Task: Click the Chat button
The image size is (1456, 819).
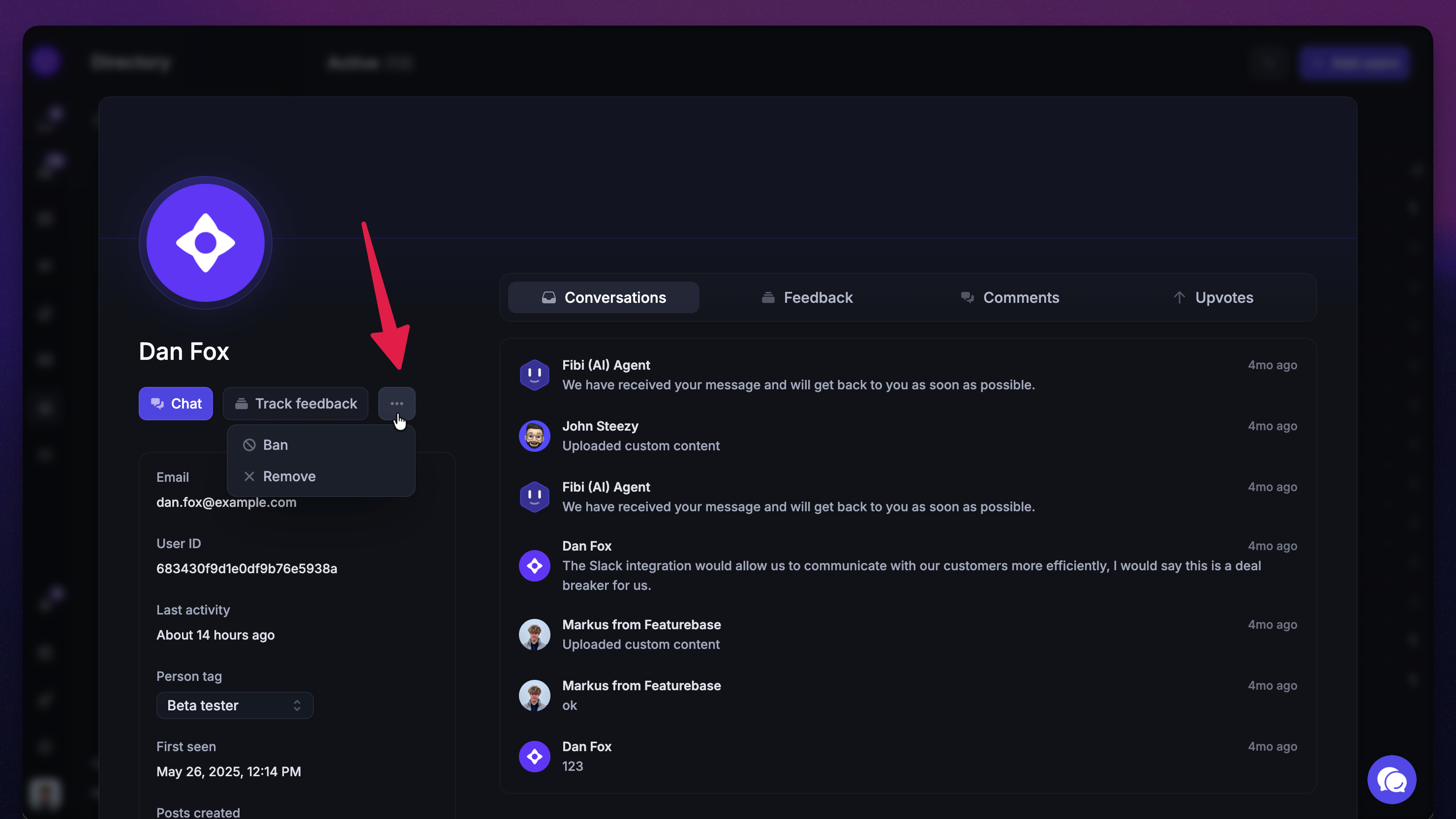Action: pyautogui.click(x=176, y=403)
